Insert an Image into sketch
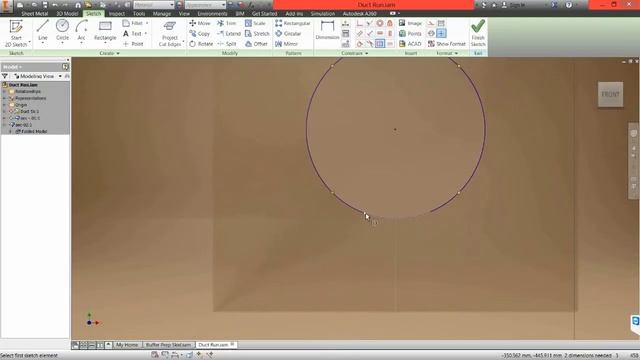The height and width of the screenshot is (360, 640). tap(410, 23)
